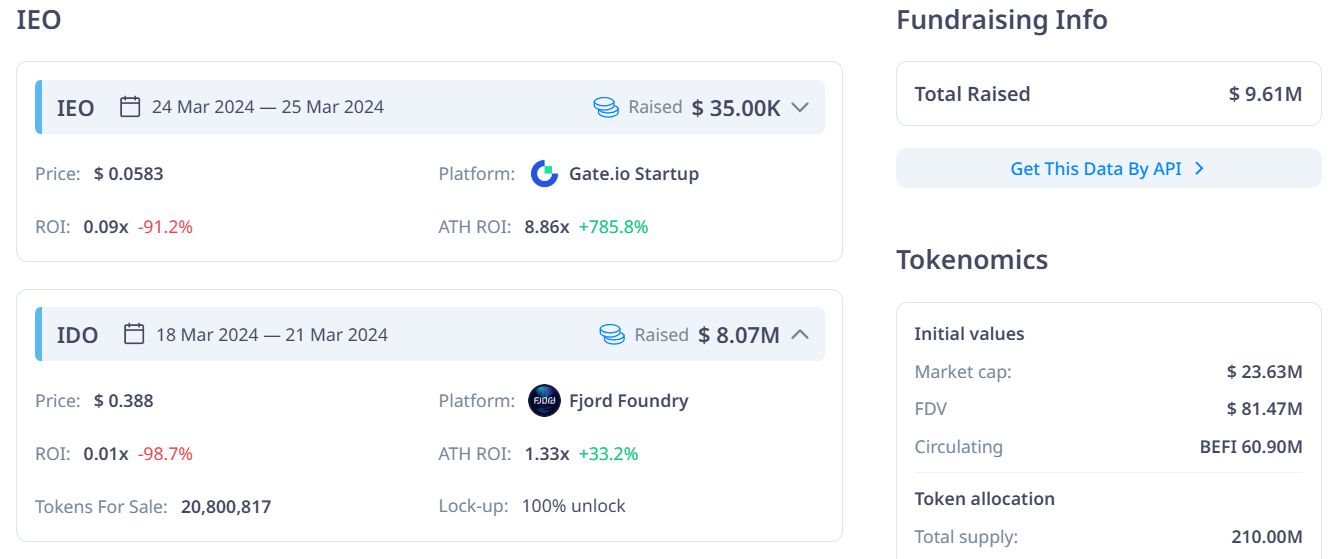1335x559 pixels.
Task: Click the IDO round header bar
Action: click(480, 334)
